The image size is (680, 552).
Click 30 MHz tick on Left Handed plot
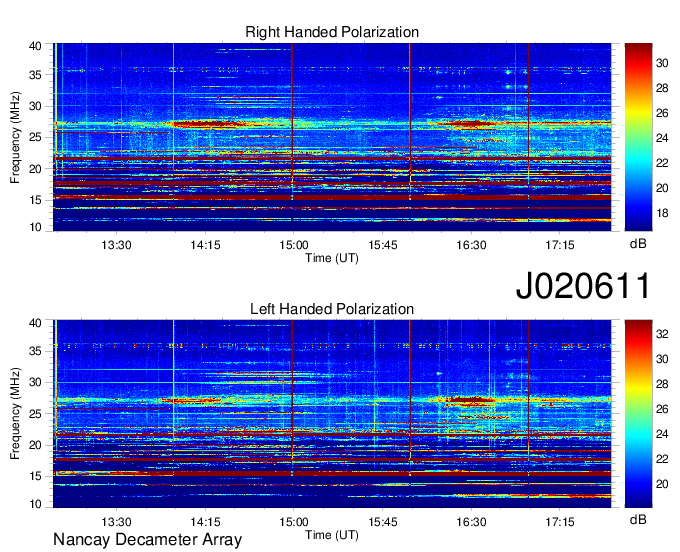35,382
